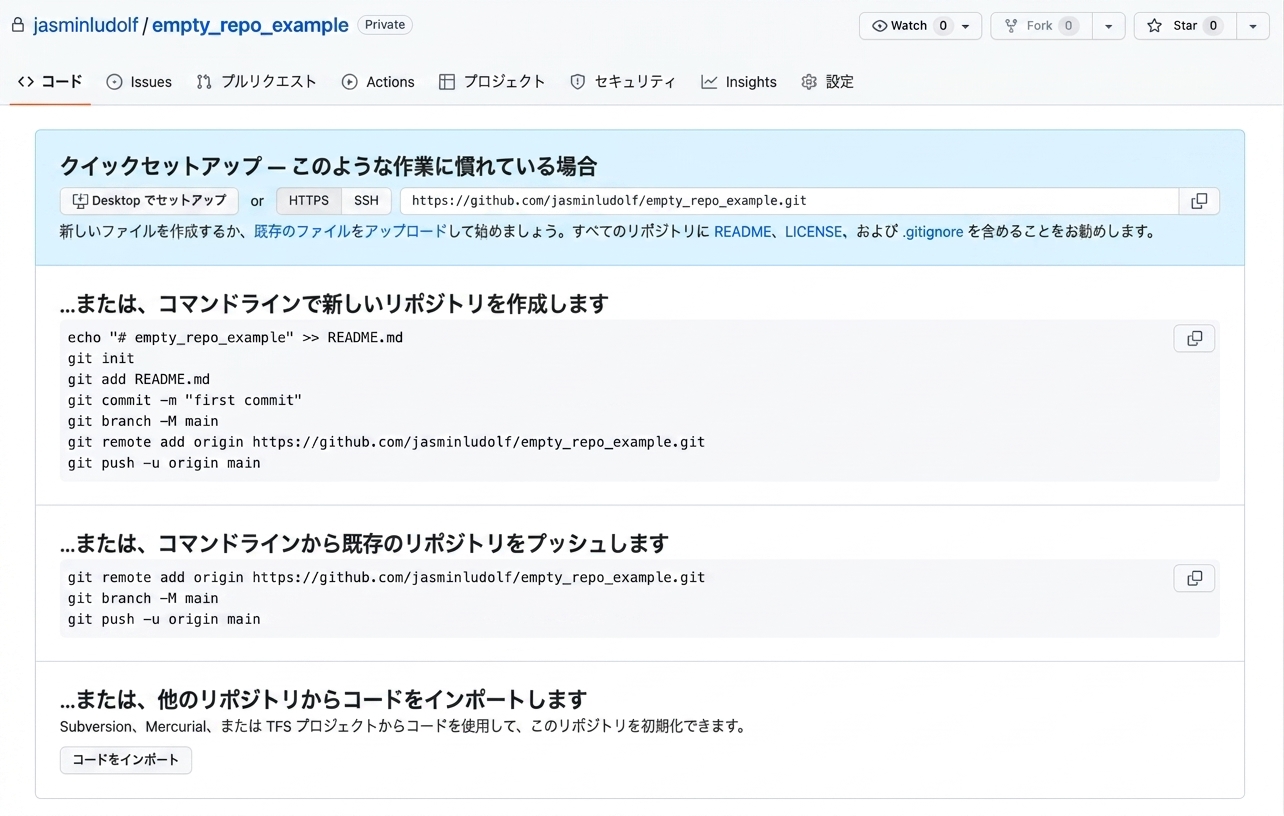Image resolution: width=1284 pixels, height=816 pixels.
Task: Click the Star count badge
Action: [1213, 26]
